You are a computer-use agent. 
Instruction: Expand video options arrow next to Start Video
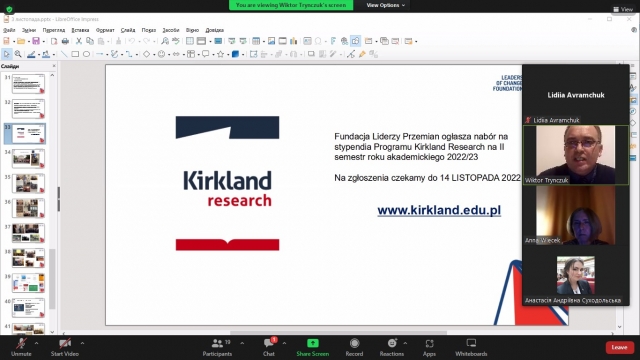coord(82,343)
